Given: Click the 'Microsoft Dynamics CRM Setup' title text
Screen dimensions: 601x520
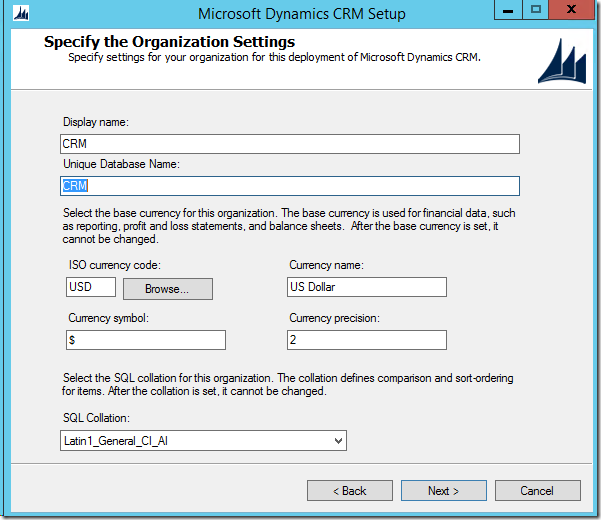Looking at the screenshot, I should 302,14.
